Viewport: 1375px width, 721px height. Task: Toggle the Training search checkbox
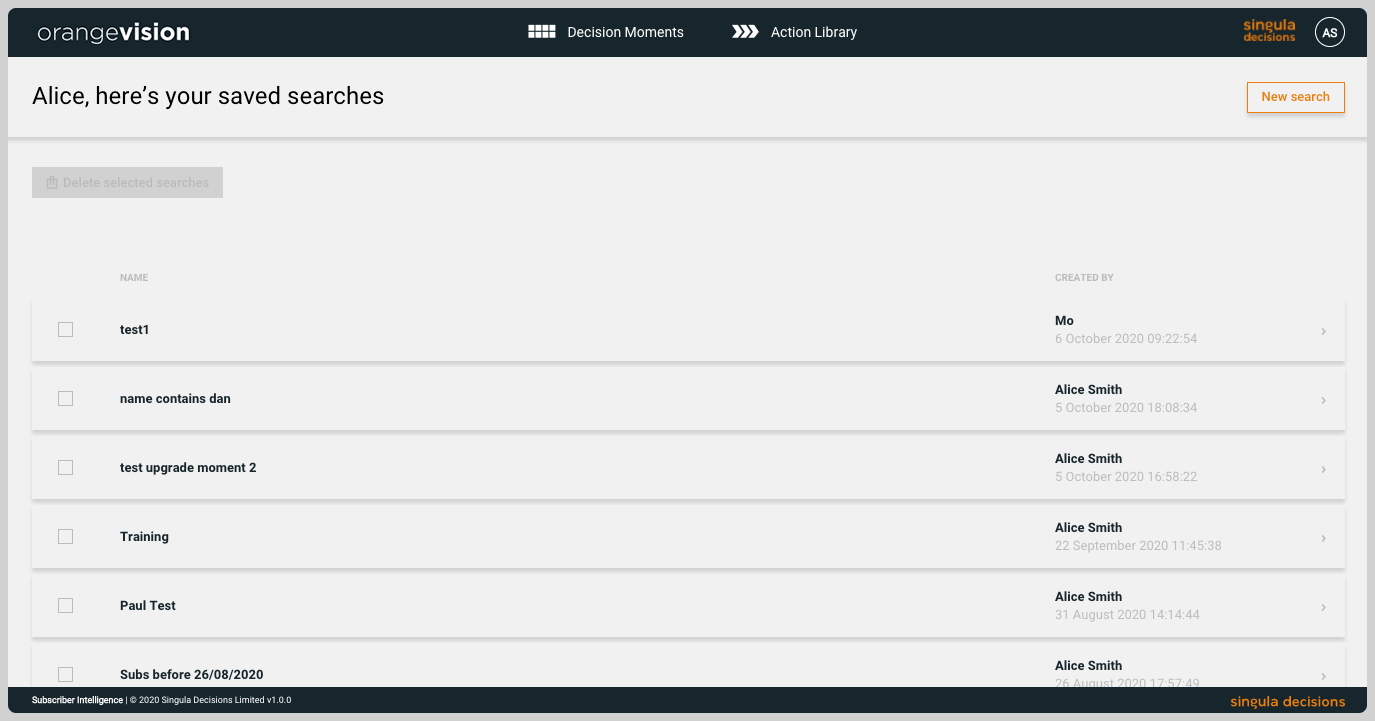pos(65,537)
